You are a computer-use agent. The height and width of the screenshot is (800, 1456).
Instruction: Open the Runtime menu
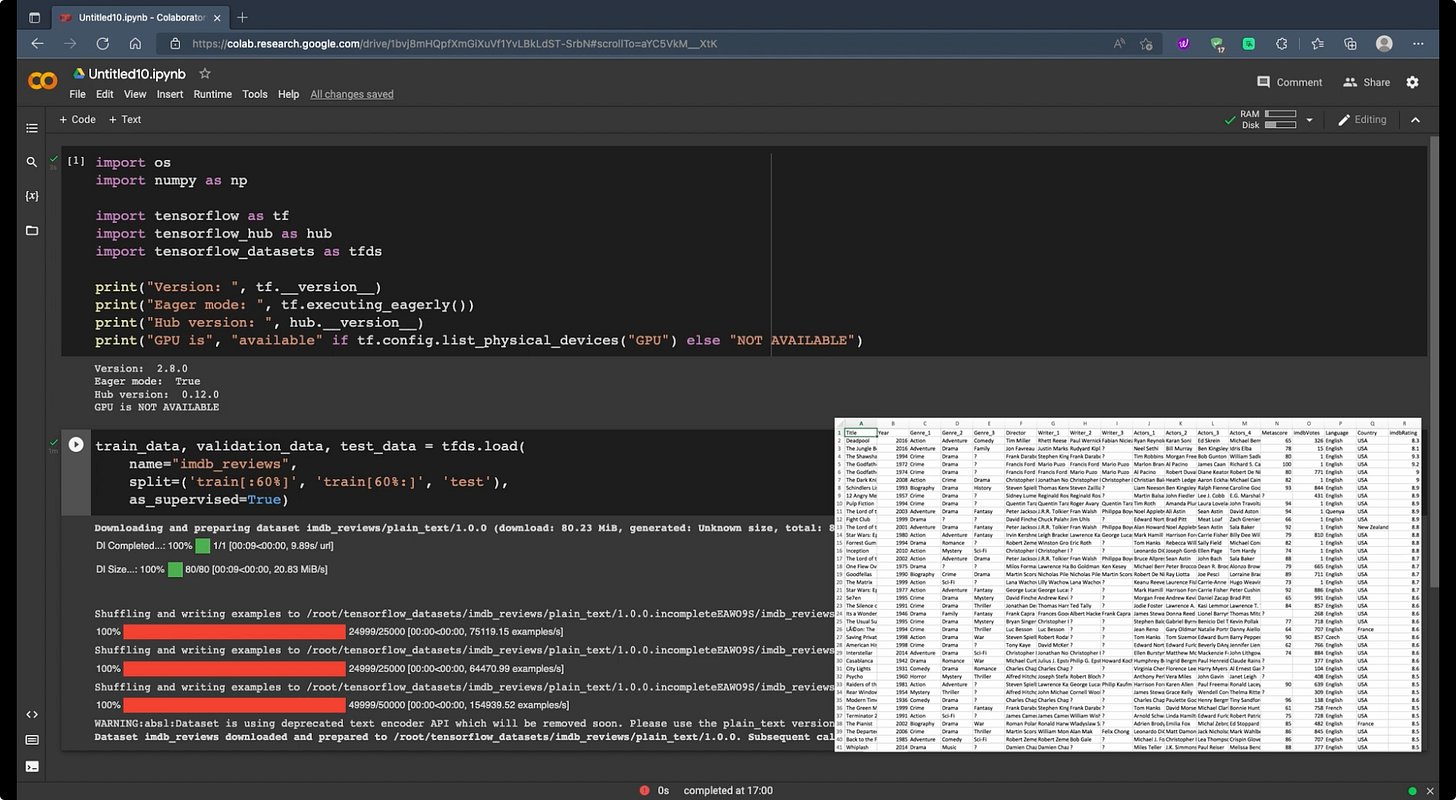pos(212,94)
